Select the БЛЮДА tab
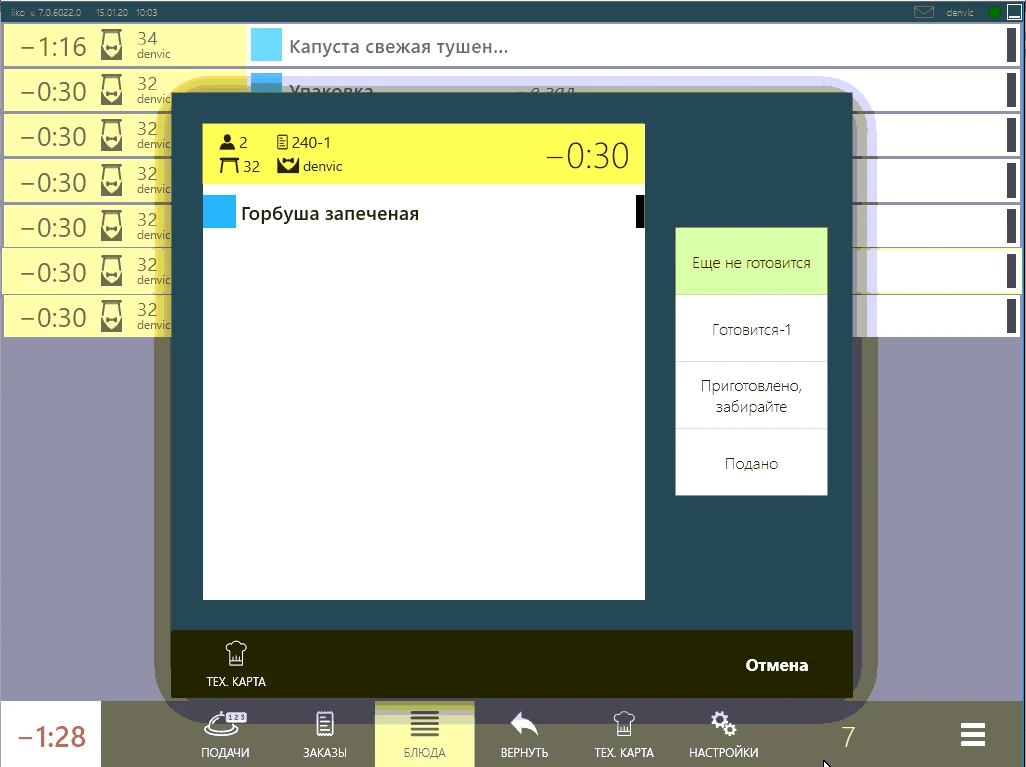 (425, 734)
